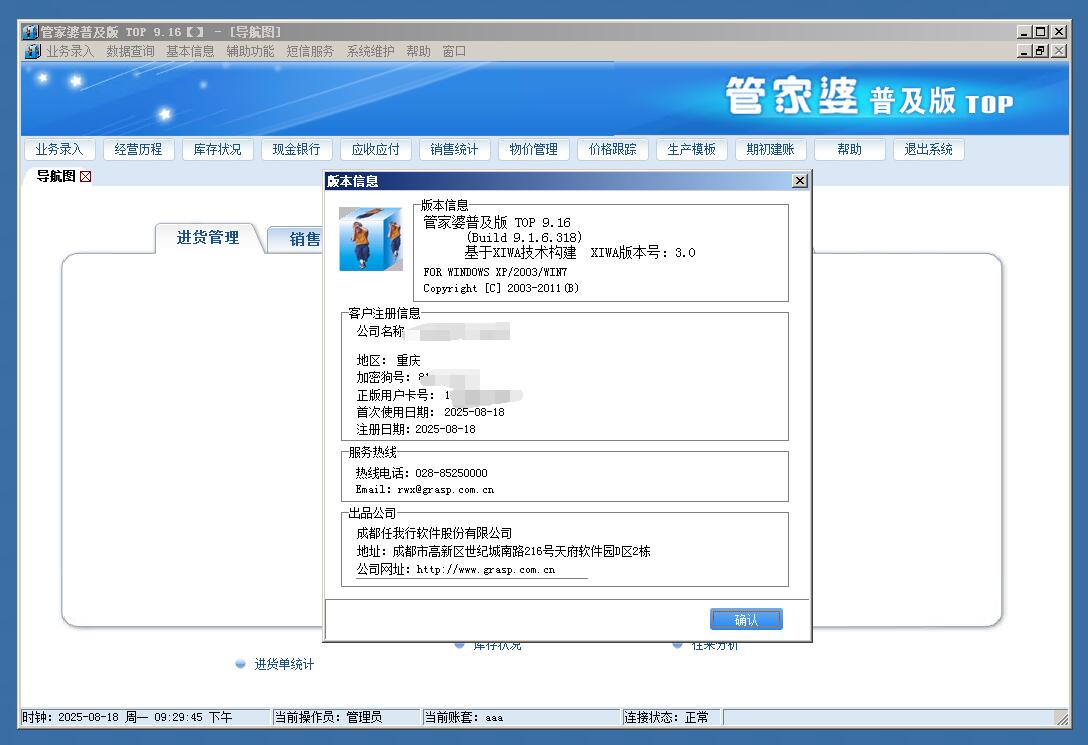1088x745 pixels.
Task: Click the 应收应付 toolbar button
Action: click(375, 149)
